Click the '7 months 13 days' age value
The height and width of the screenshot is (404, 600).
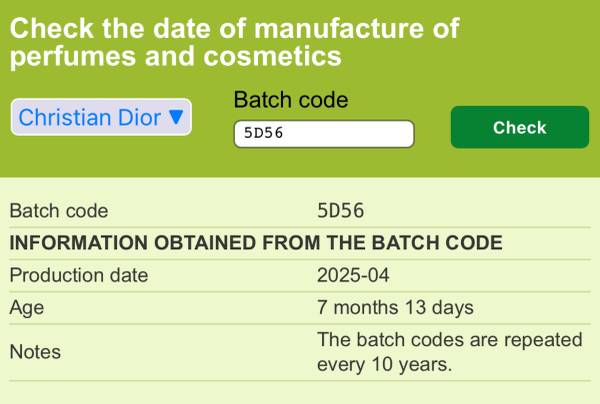(395, 308)
